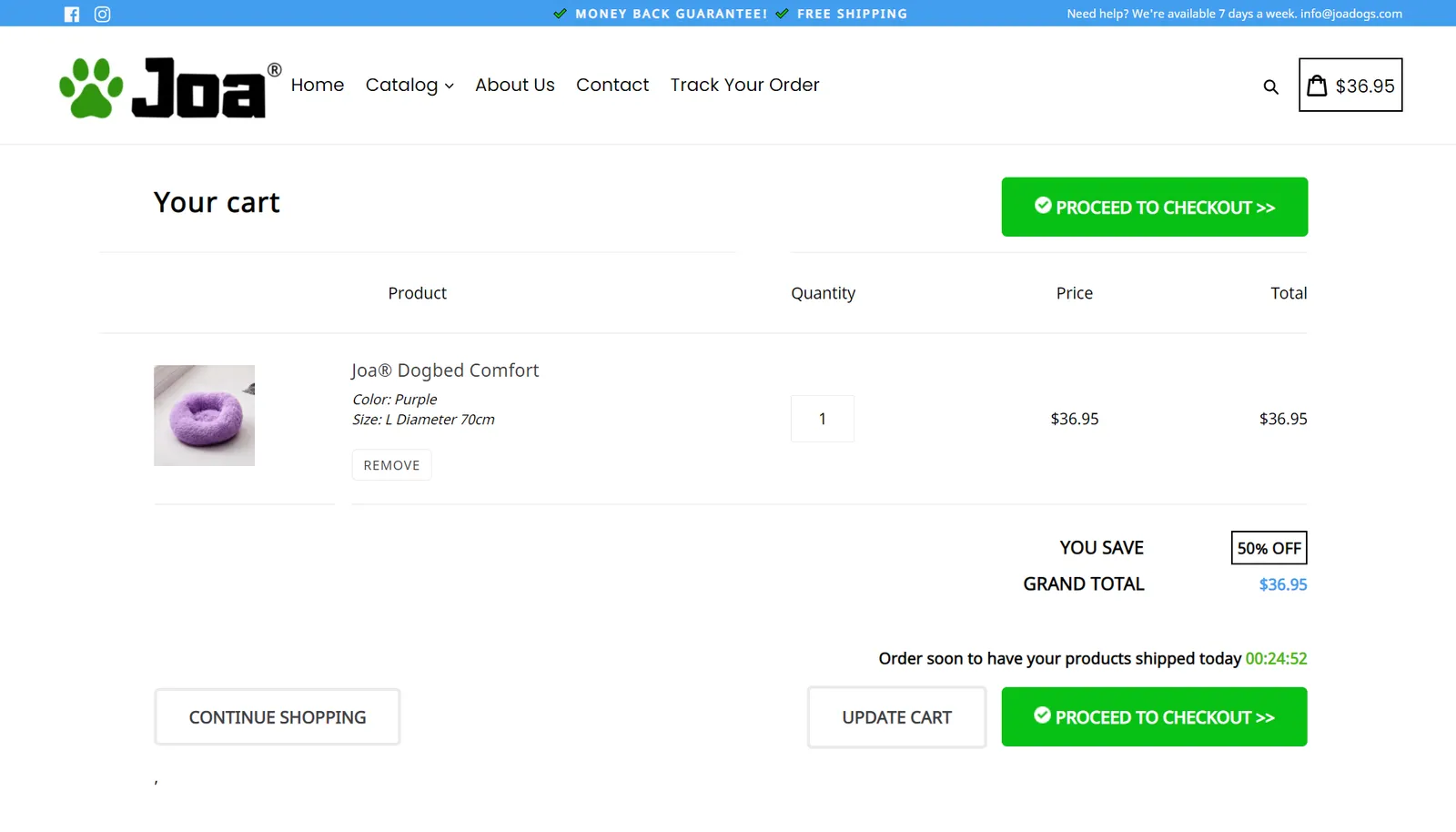1456x832 pixels.
Task: Click the blue grand total $36.95
Action: (1283, 584)
